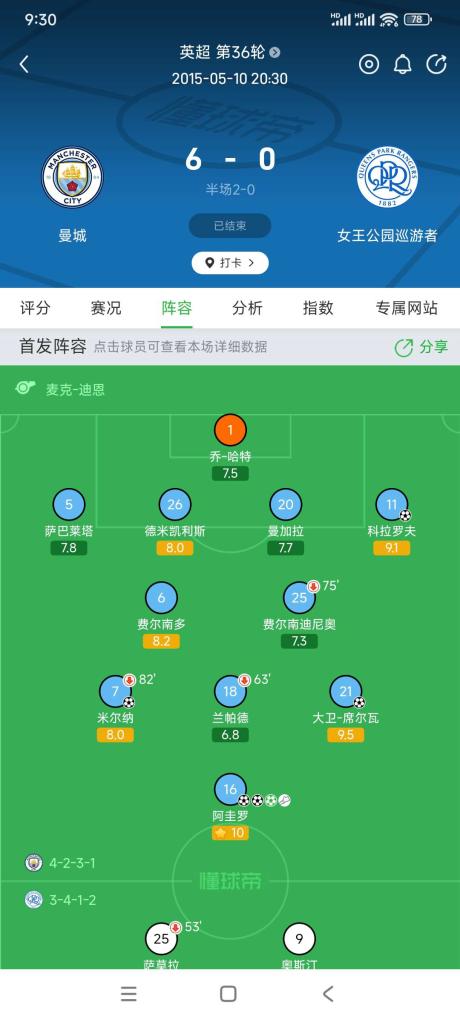Open Queens Park Rangers crest
The width and height of the screenshot is (460, 1022).
pos(388,177)
